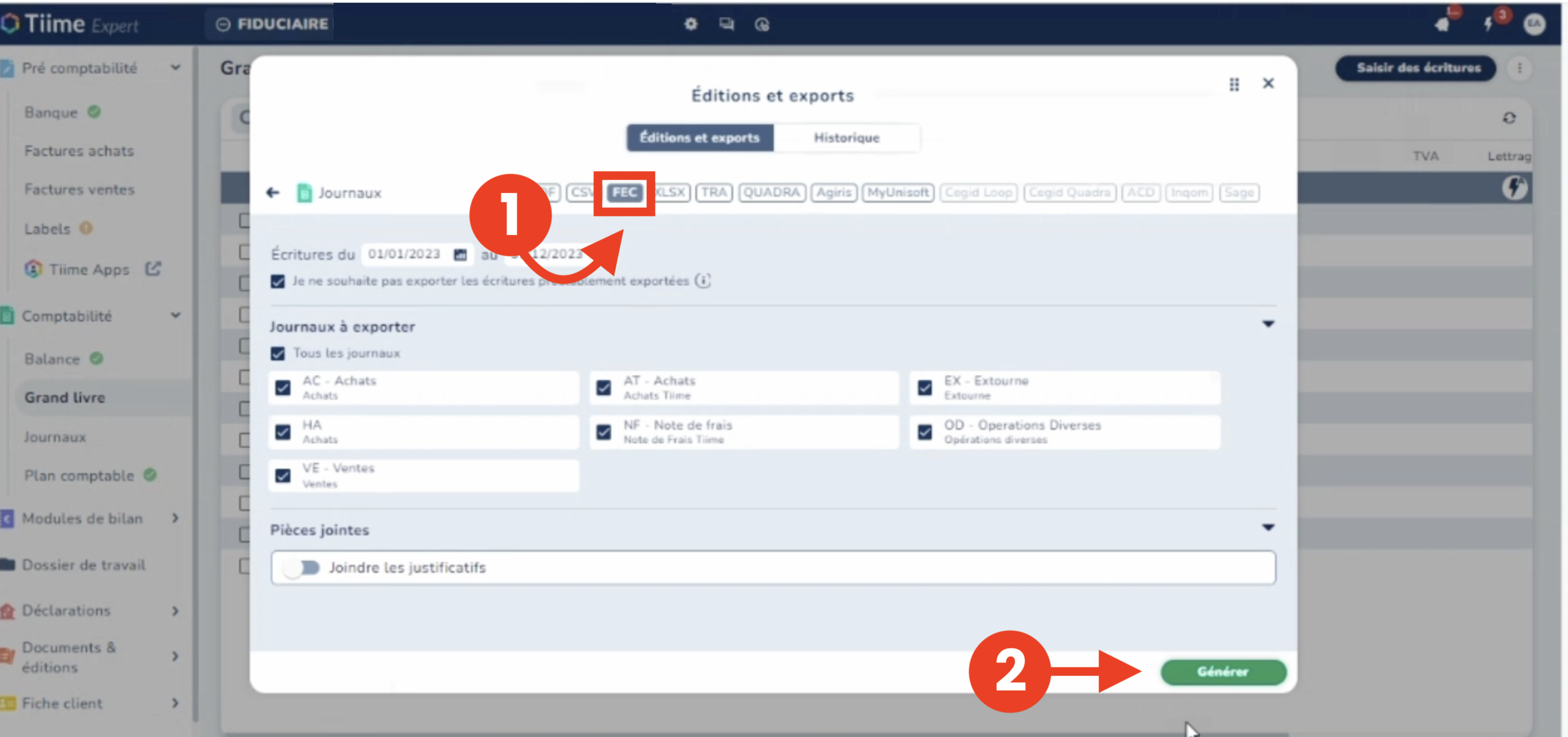Viewport: 1568px width, 737px height.
Task: Select the TRA export format
Action: point(714,193)
